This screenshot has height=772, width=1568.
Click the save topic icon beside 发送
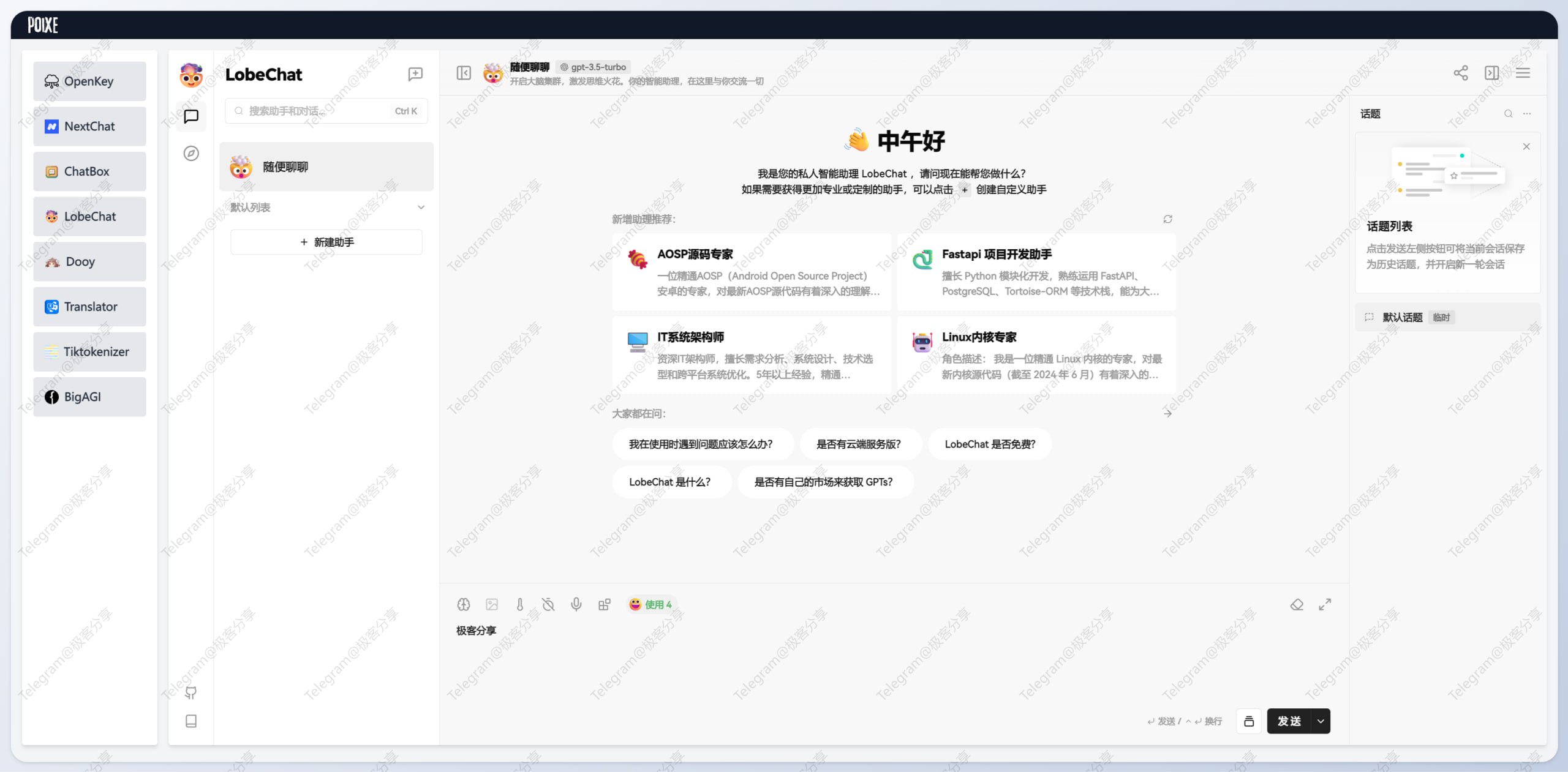(1249, 721)
